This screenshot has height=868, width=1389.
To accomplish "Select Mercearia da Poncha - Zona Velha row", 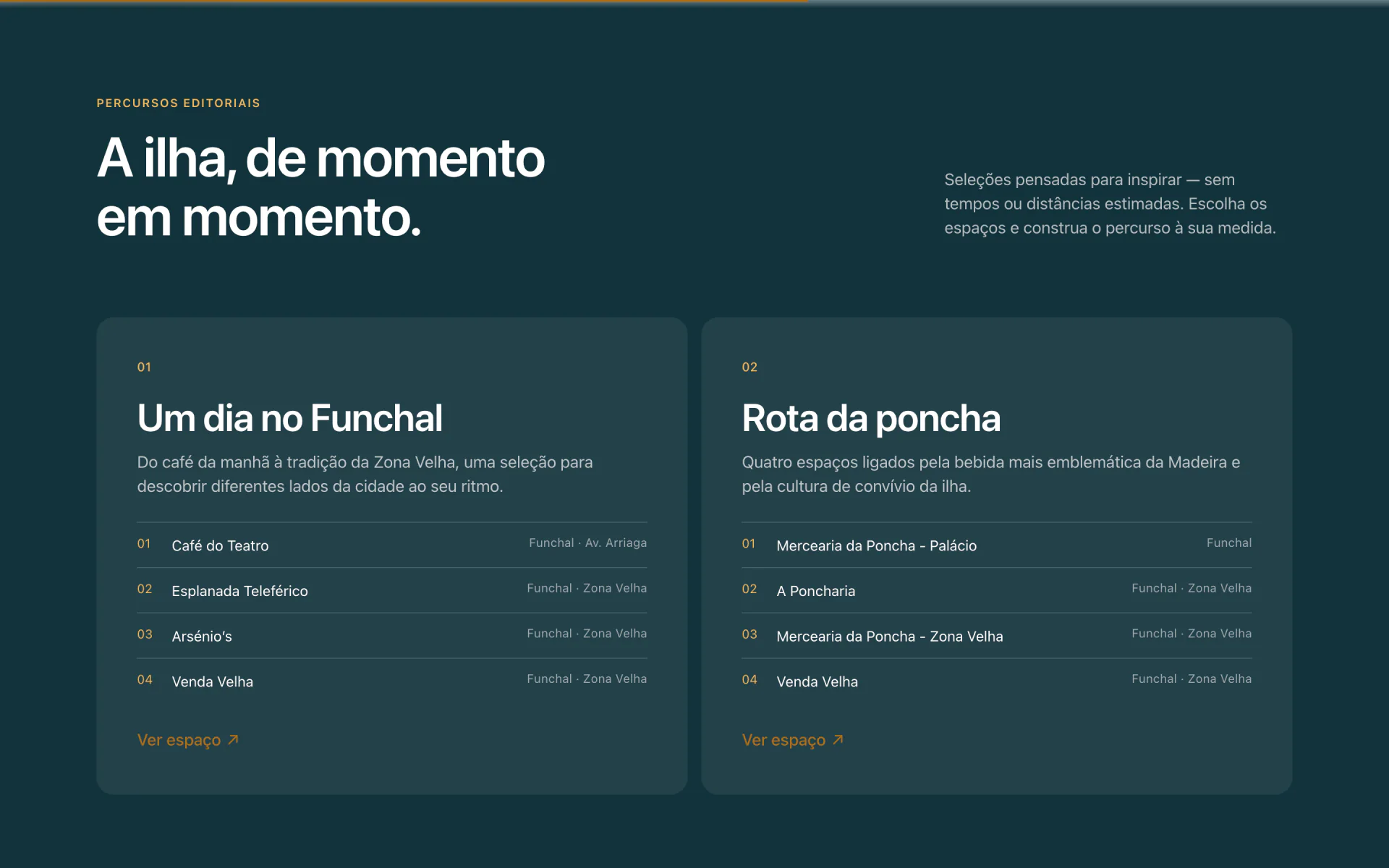I will pos(997,636).
